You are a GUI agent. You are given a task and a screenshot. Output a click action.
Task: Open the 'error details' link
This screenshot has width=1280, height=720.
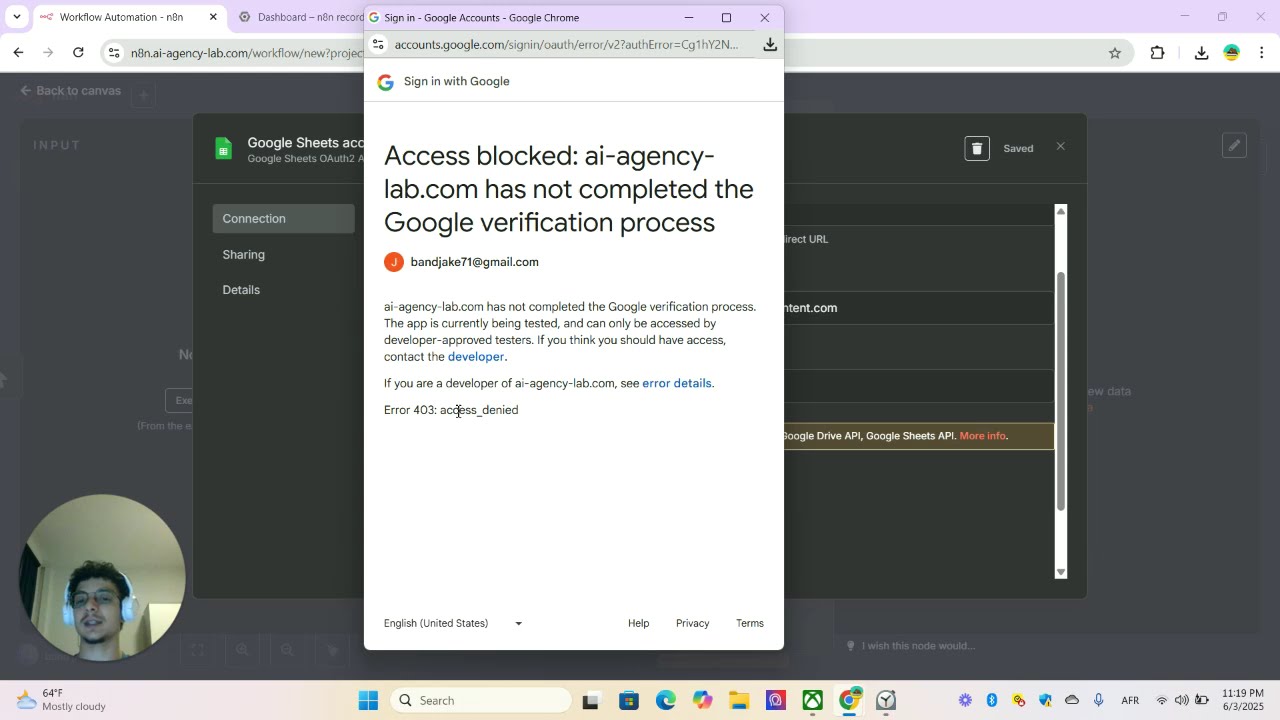click(x=677, y=383)
